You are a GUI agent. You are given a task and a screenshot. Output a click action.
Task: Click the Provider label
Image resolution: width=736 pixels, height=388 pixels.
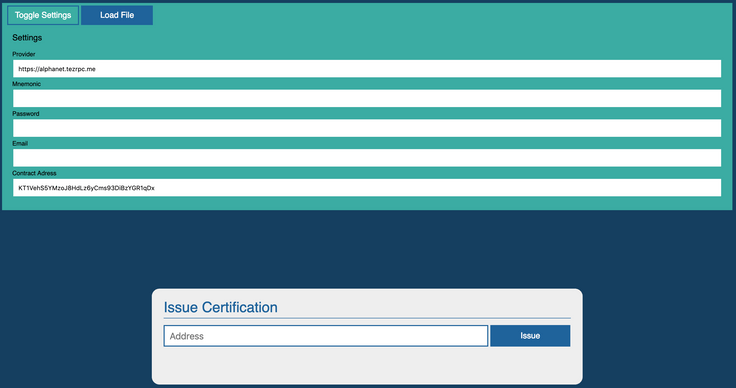click(24, 54)
